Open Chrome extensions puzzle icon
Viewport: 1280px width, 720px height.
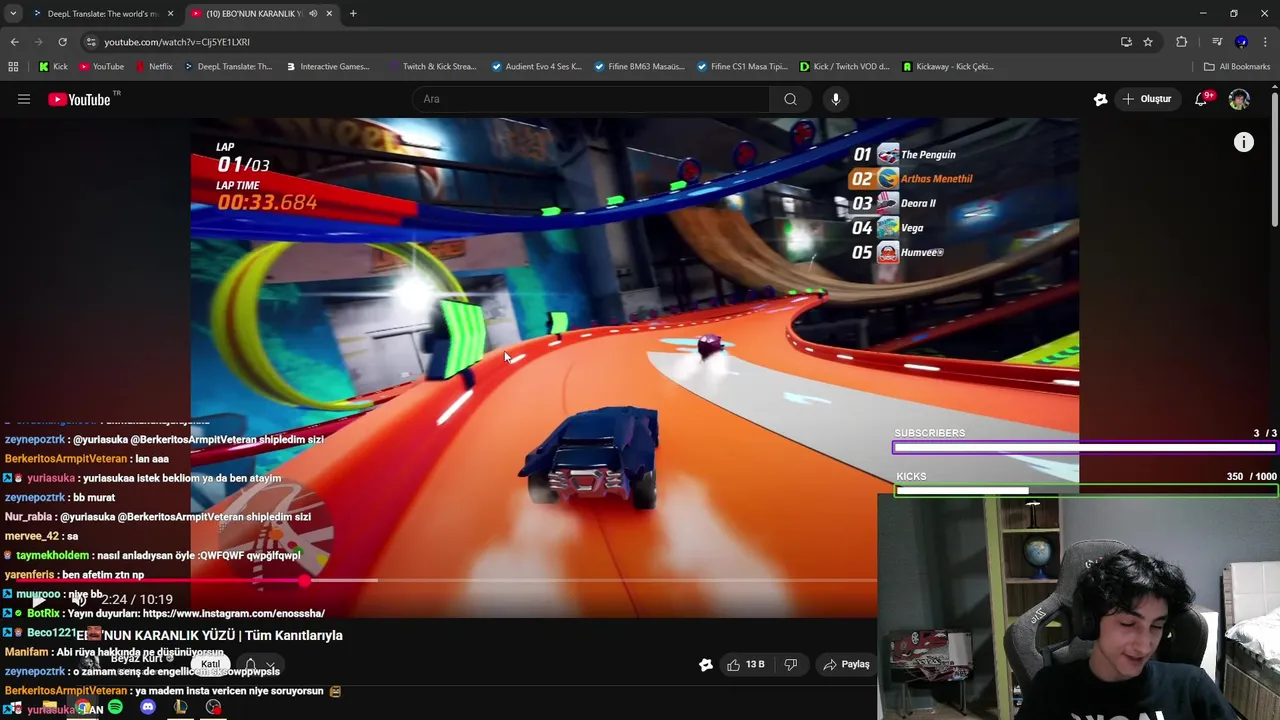point(1182,42)
